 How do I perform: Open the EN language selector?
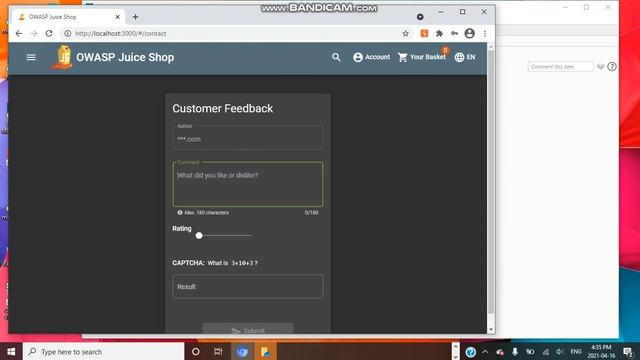[465, 57]
